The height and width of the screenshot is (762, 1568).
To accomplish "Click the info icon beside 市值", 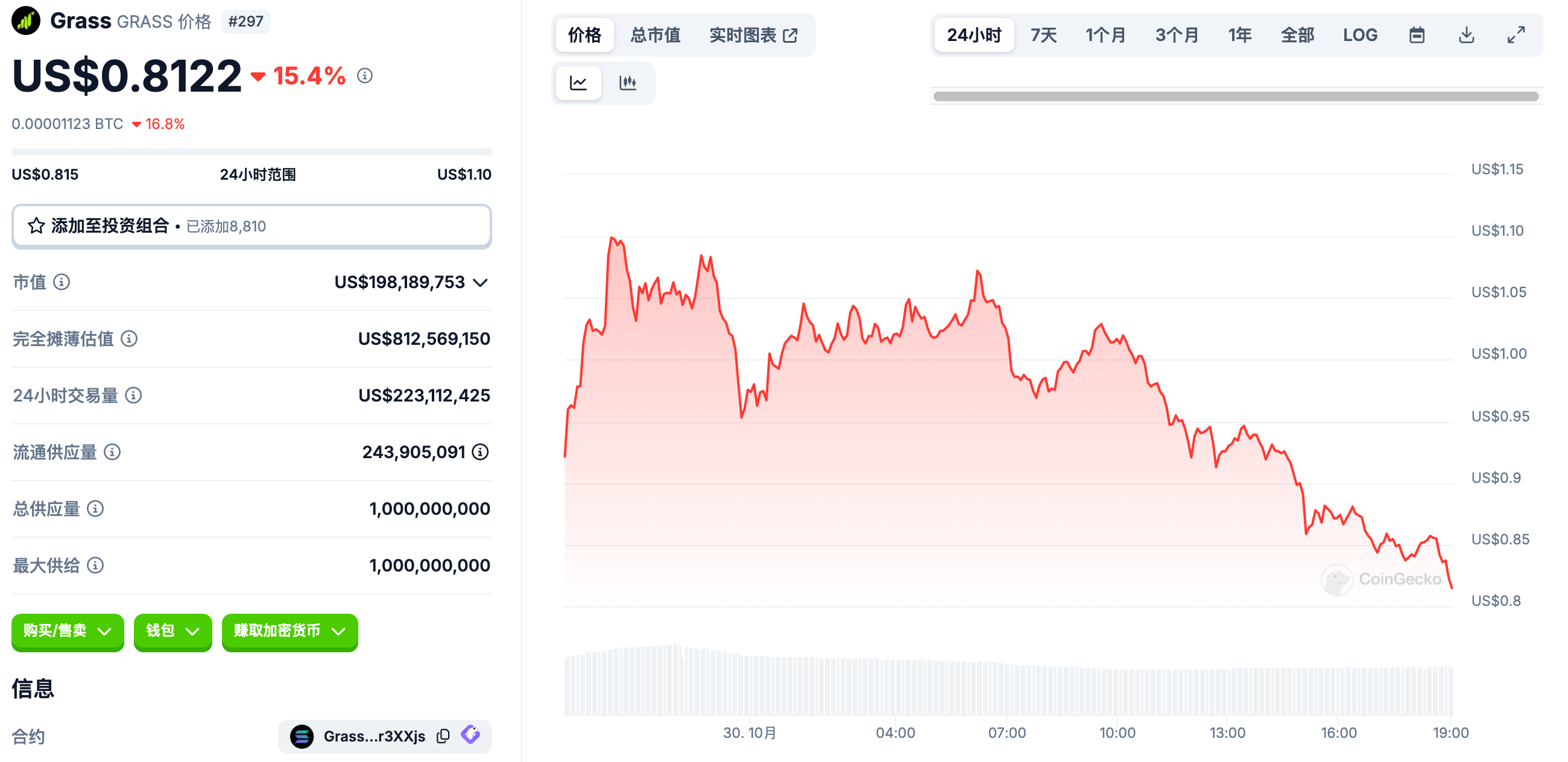I will click(62, 282).
